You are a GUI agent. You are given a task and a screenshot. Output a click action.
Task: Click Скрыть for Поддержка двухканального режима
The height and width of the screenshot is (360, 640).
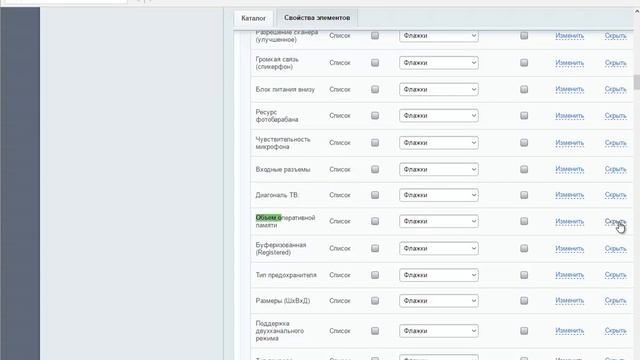616,331
